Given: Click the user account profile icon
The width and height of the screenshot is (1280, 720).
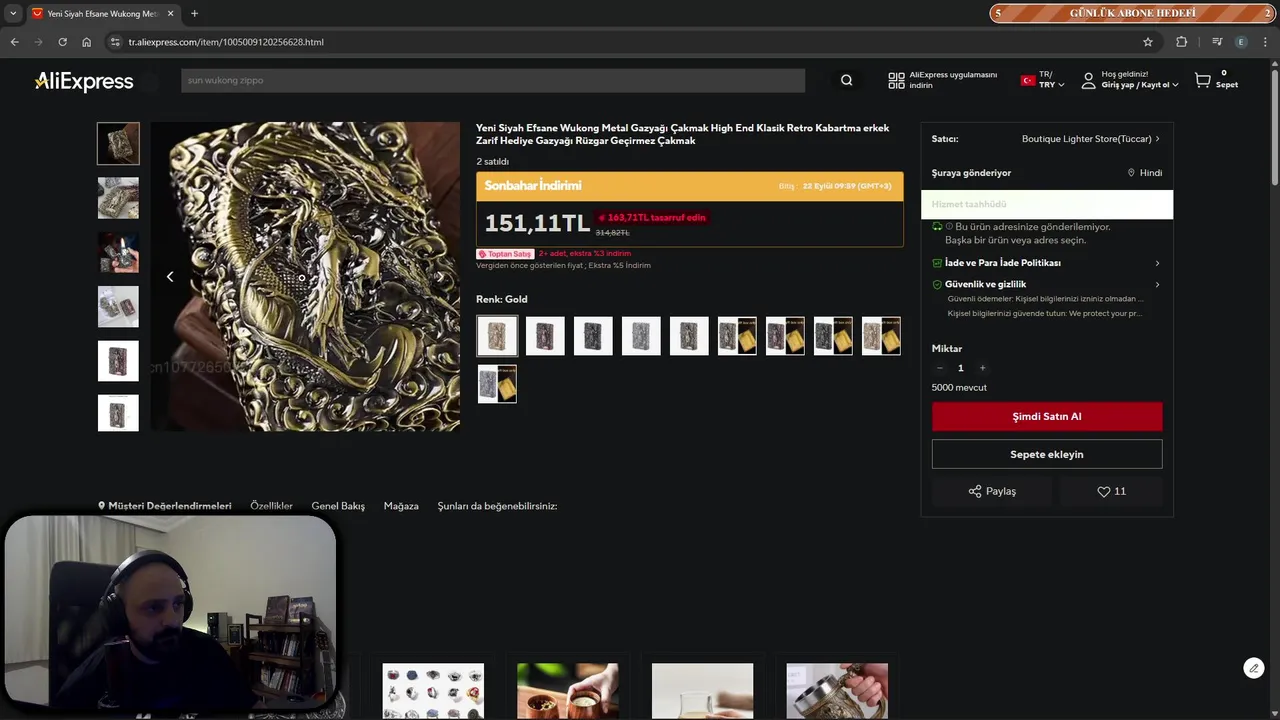Looking at the screenshot, I should [x=1088, y=80].
